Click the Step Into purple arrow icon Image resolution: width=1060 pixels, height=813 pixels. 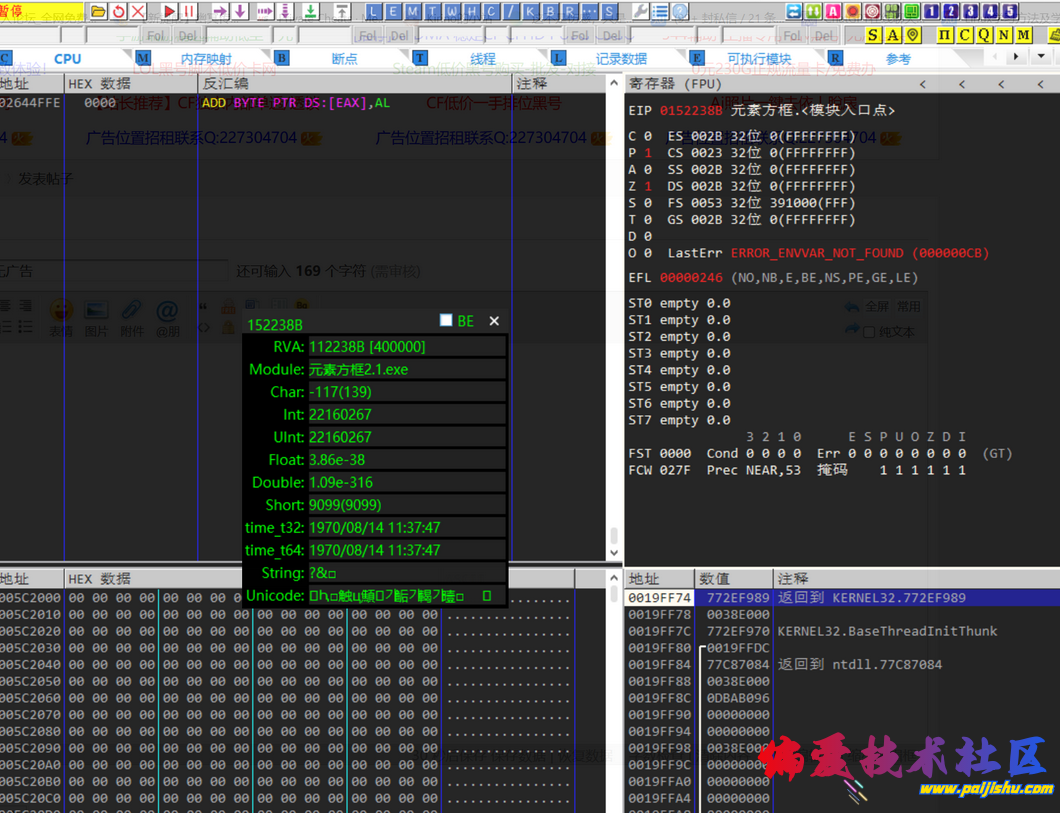(x=219, y=11)
